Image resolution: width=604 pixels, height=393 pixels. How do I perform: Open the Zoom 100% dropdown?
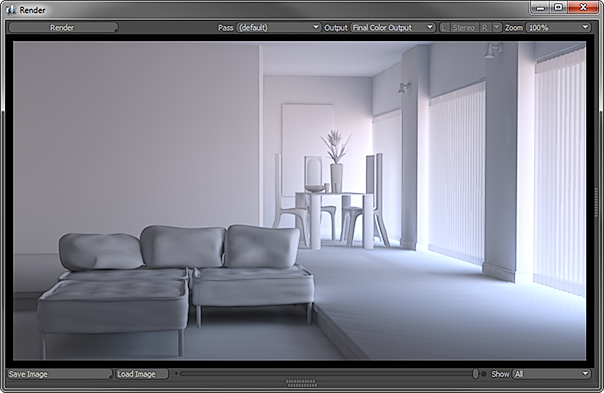pos(559,27)
